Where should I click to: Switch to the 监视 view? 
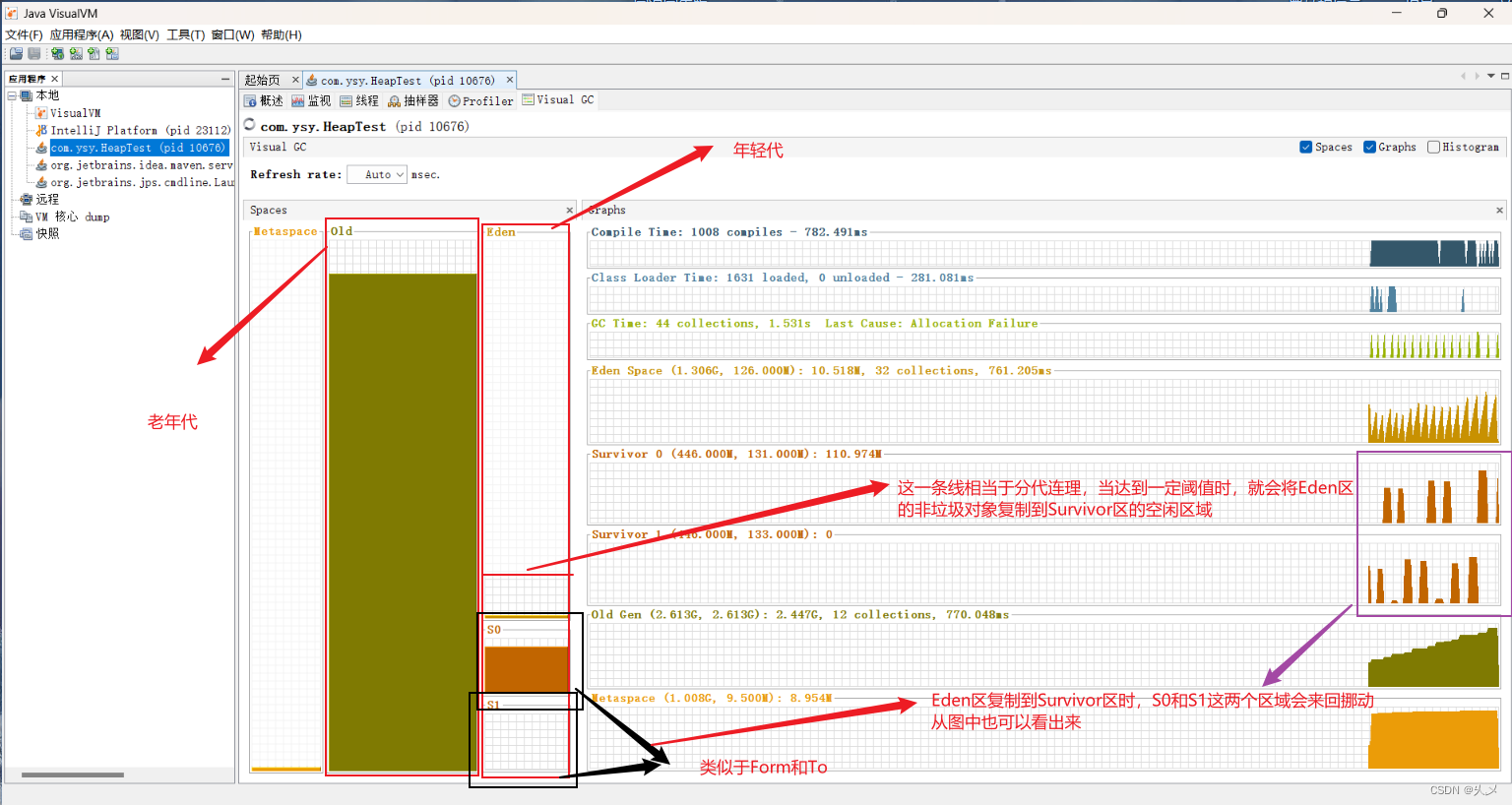pyautogui.click(x=311, y=100)
